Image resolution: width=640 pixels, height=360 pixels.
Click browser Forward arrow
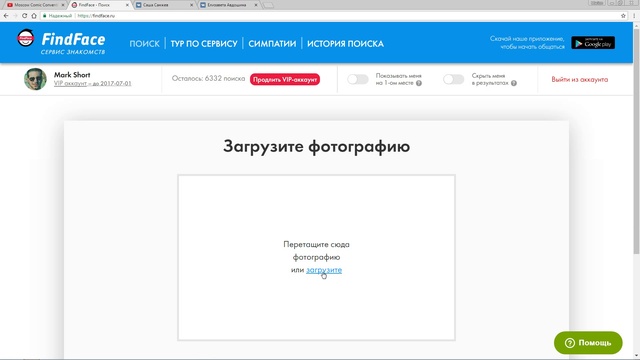[15, 16]
